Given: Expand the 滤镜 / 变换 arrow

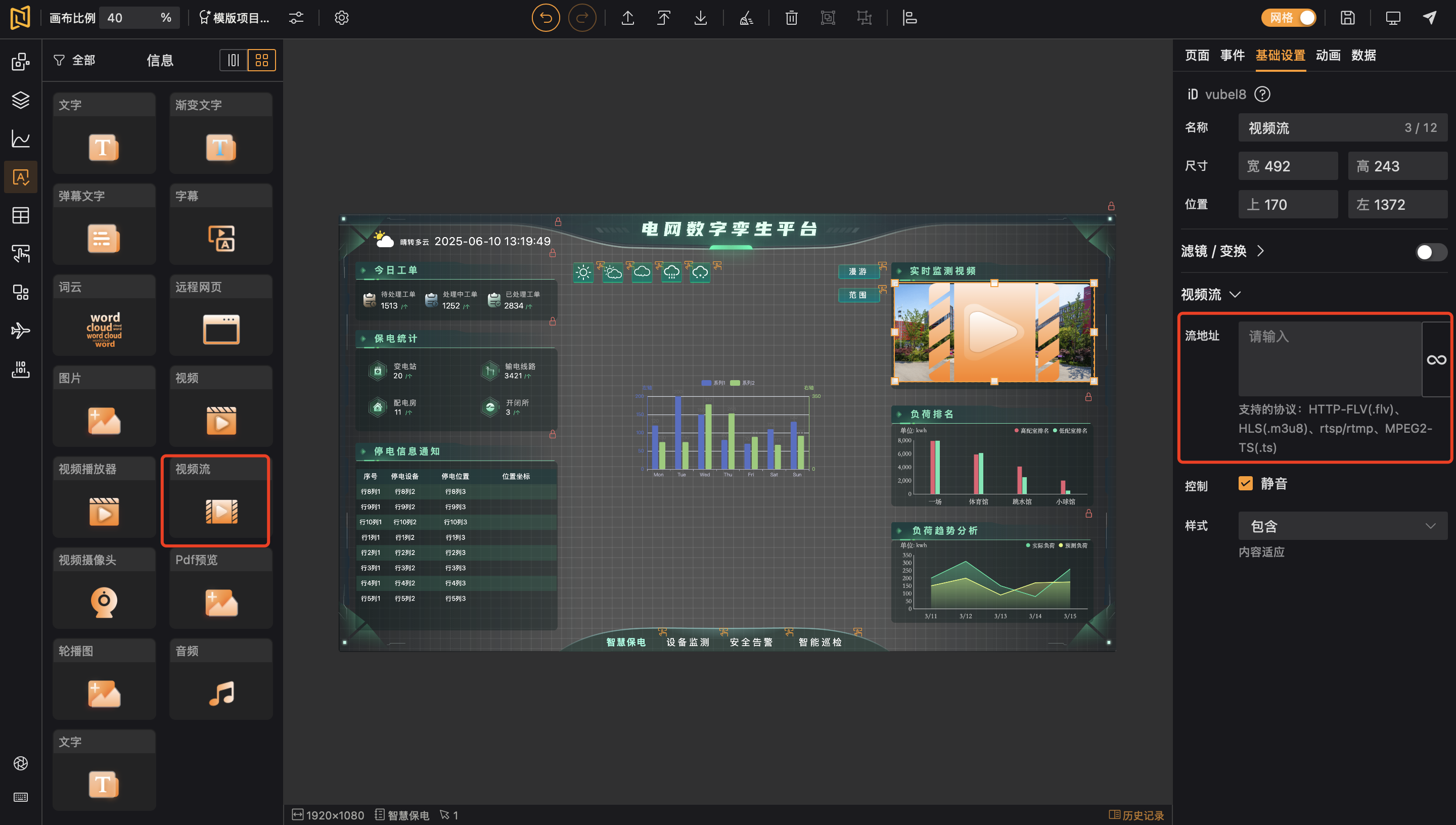Looking at the screenshot, I should pyautogui.click(x=1260, y=251).
